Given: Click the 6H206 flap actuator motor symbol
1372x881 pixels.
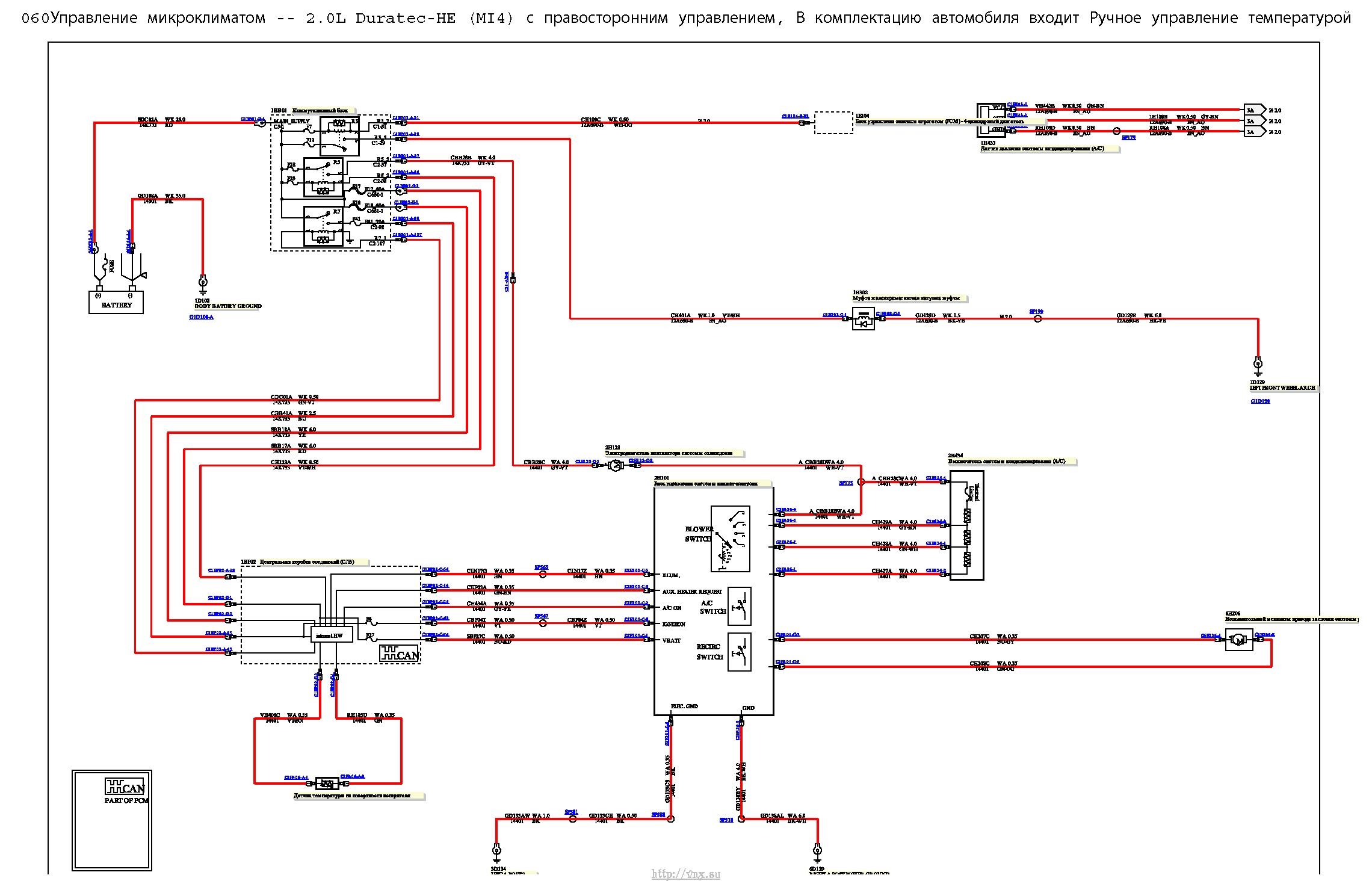Looking at the screenshot, I should coord(1239,640).
